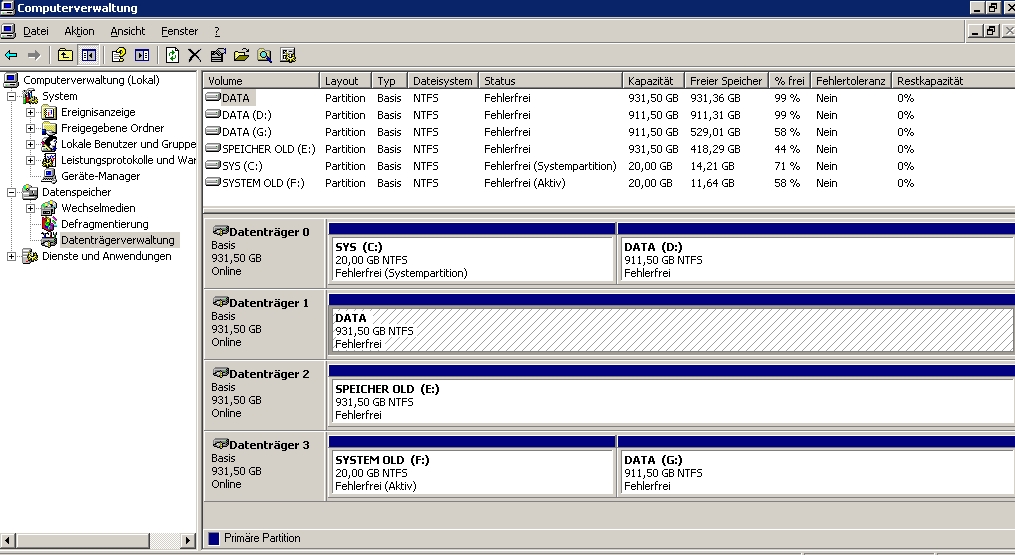Expand Lokale Benutzer und Gruppen node
Screen dimensions: 1015x555
point(30,144)
